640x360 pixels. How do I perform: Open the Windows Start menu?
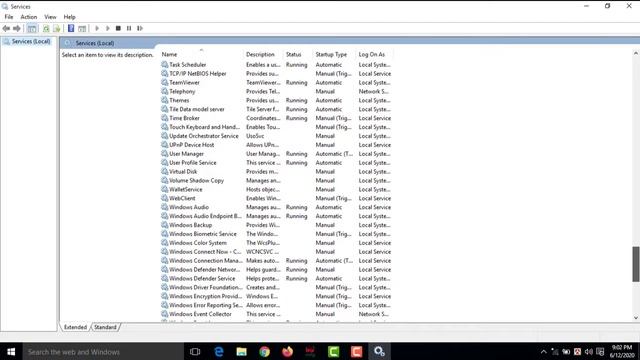click(x=11, y=351)
